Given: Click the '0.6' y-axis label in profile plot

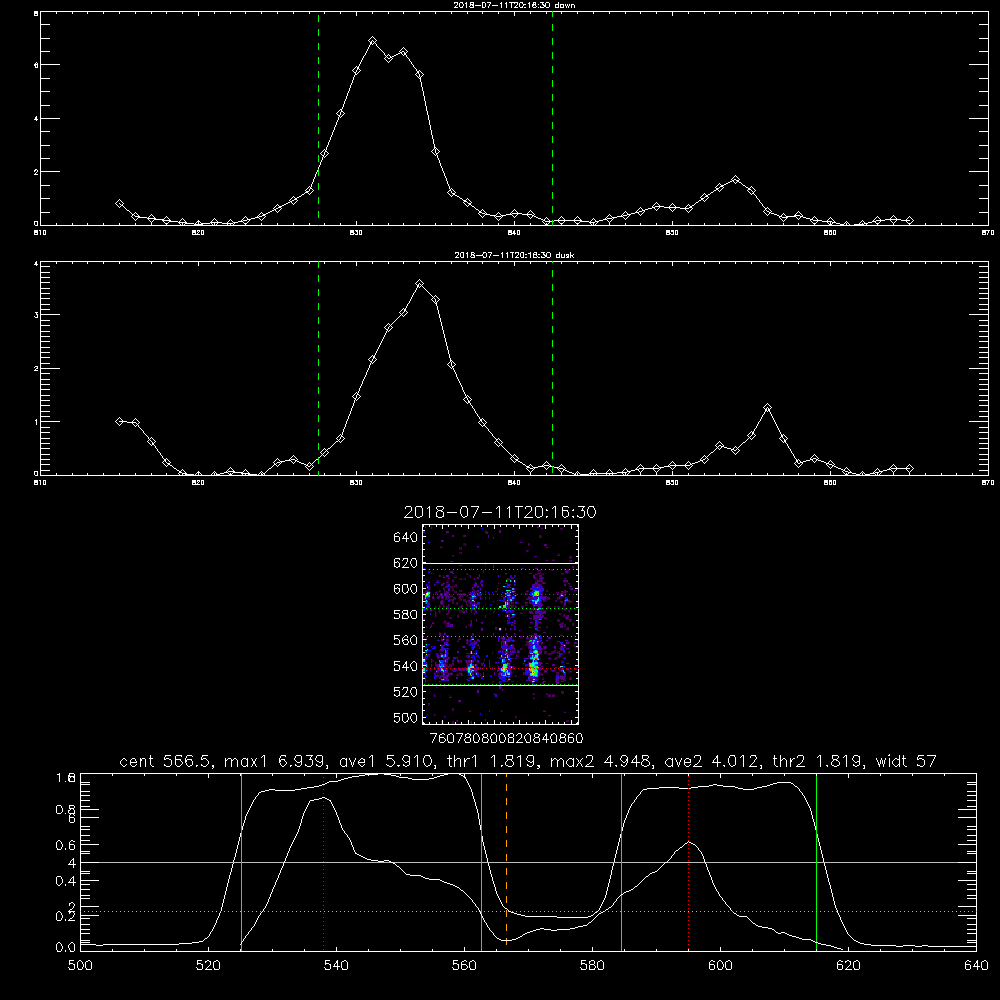Looking at the screenshot, I should click(x=66, y=845).
